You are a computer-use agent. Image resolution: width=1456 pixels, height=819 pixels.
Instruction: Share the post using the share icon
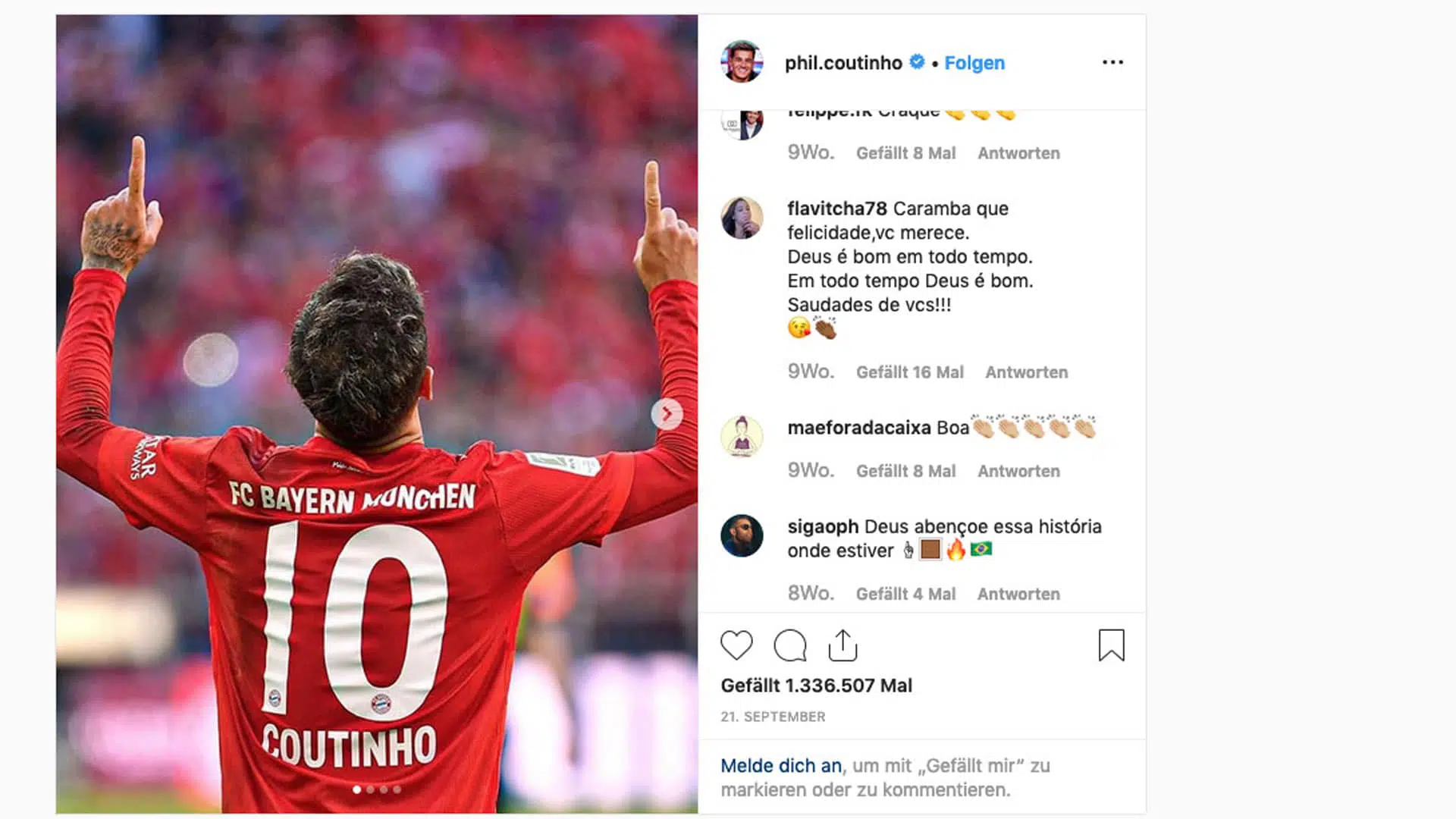tap(843, 645)
